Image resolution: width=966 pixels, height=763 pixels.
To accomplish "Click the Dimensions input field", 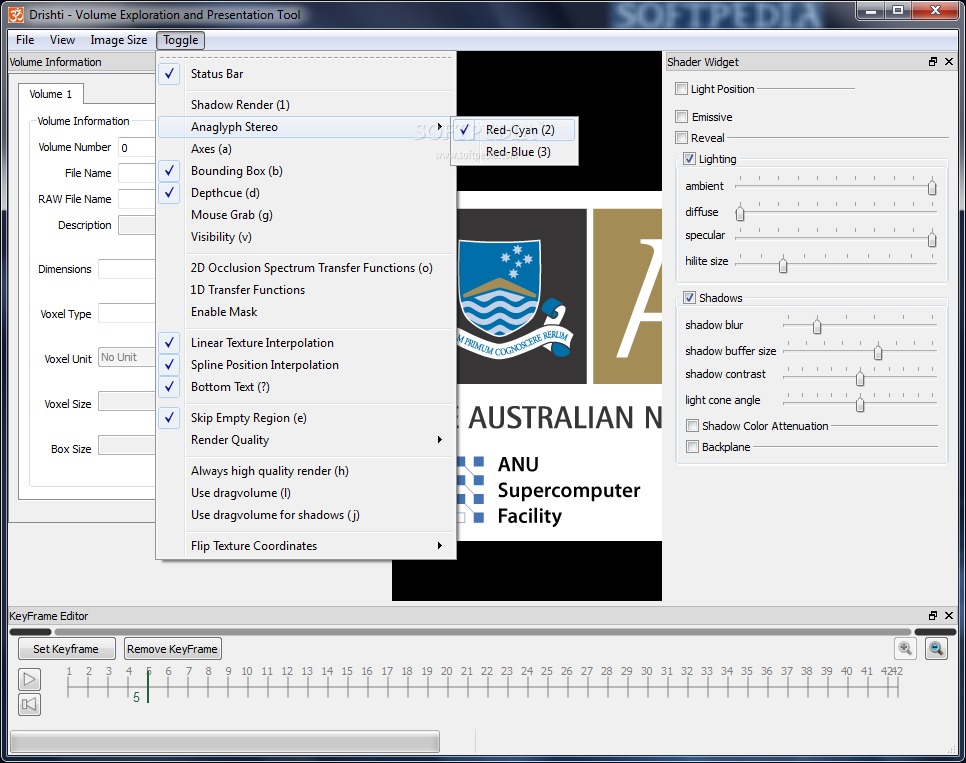I will 127,269.
